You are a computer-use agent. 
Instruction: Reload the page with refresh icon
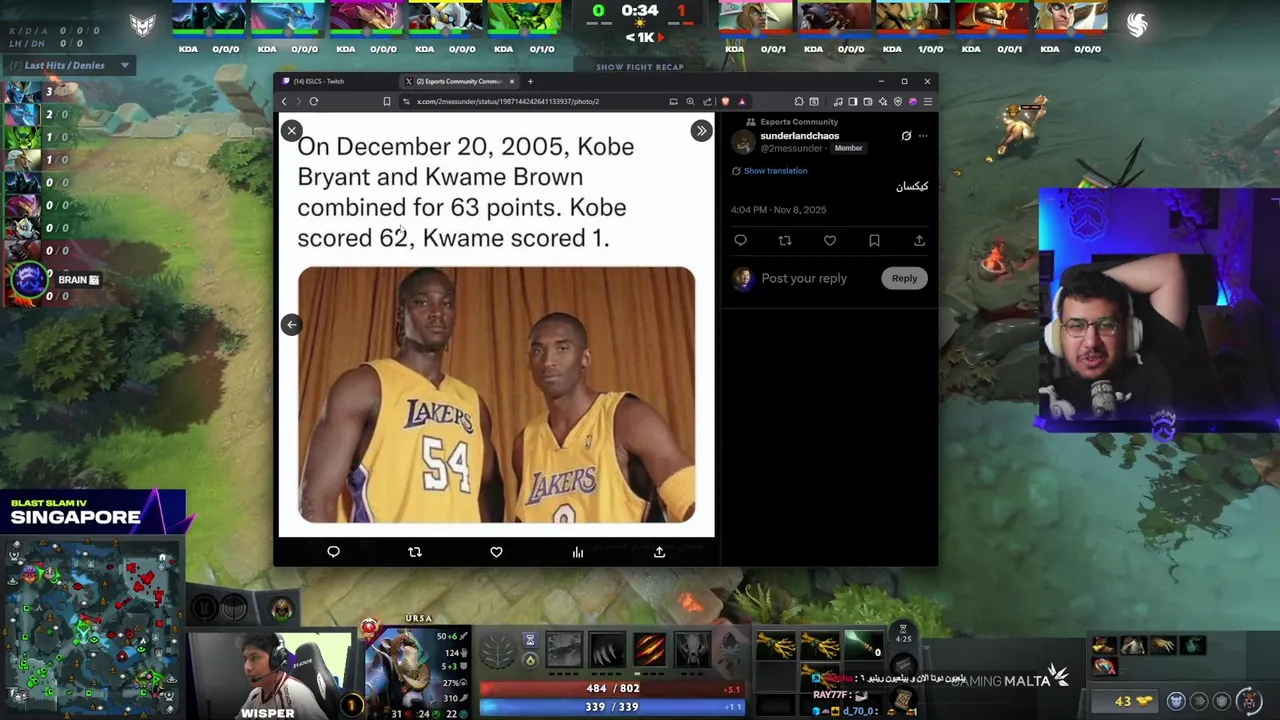313,101
